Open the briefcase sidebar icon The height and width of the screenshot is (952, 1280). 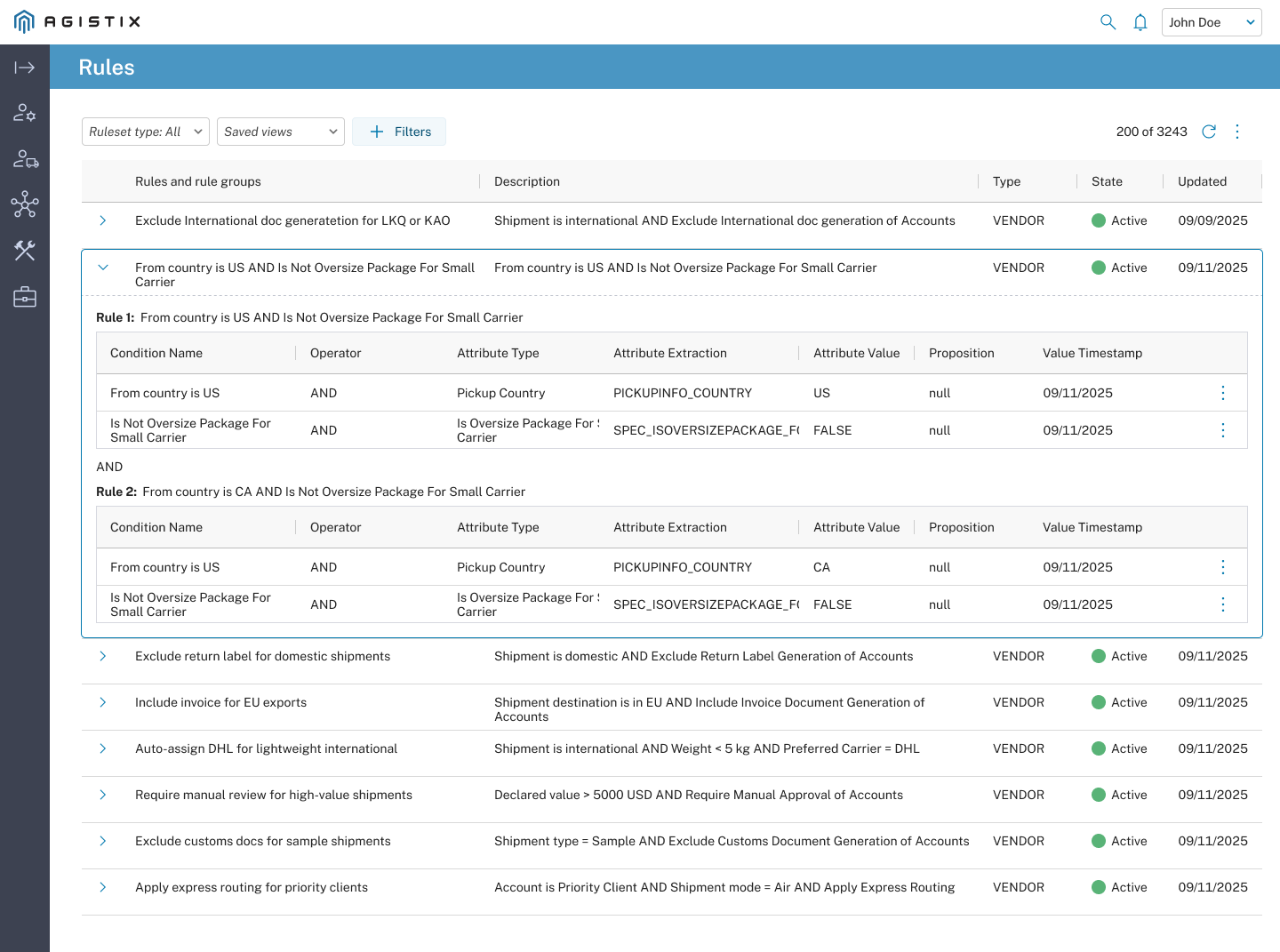tap(25, 297)
